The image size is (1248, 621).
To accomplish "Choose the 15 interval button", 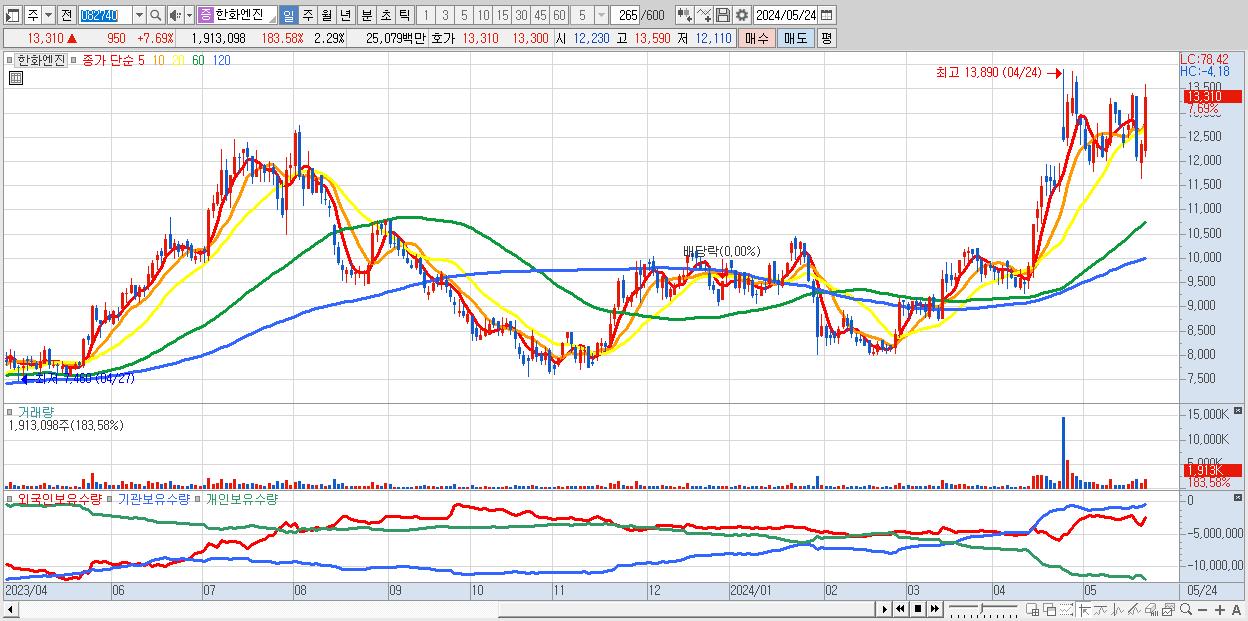I will (x=502, y=15).
